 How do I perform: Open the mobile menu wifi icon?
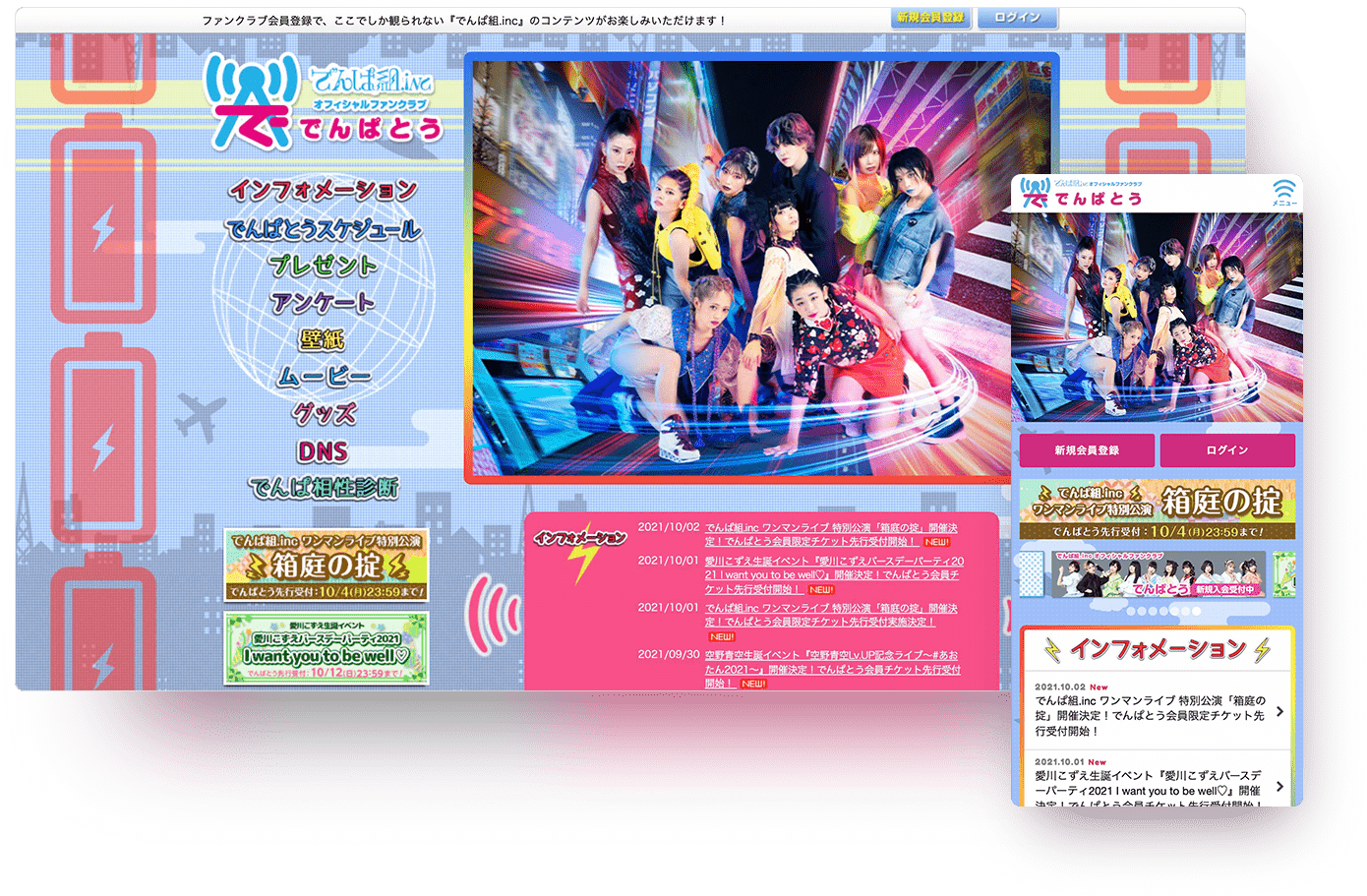pyautogui.click(x=1284, y=192)
